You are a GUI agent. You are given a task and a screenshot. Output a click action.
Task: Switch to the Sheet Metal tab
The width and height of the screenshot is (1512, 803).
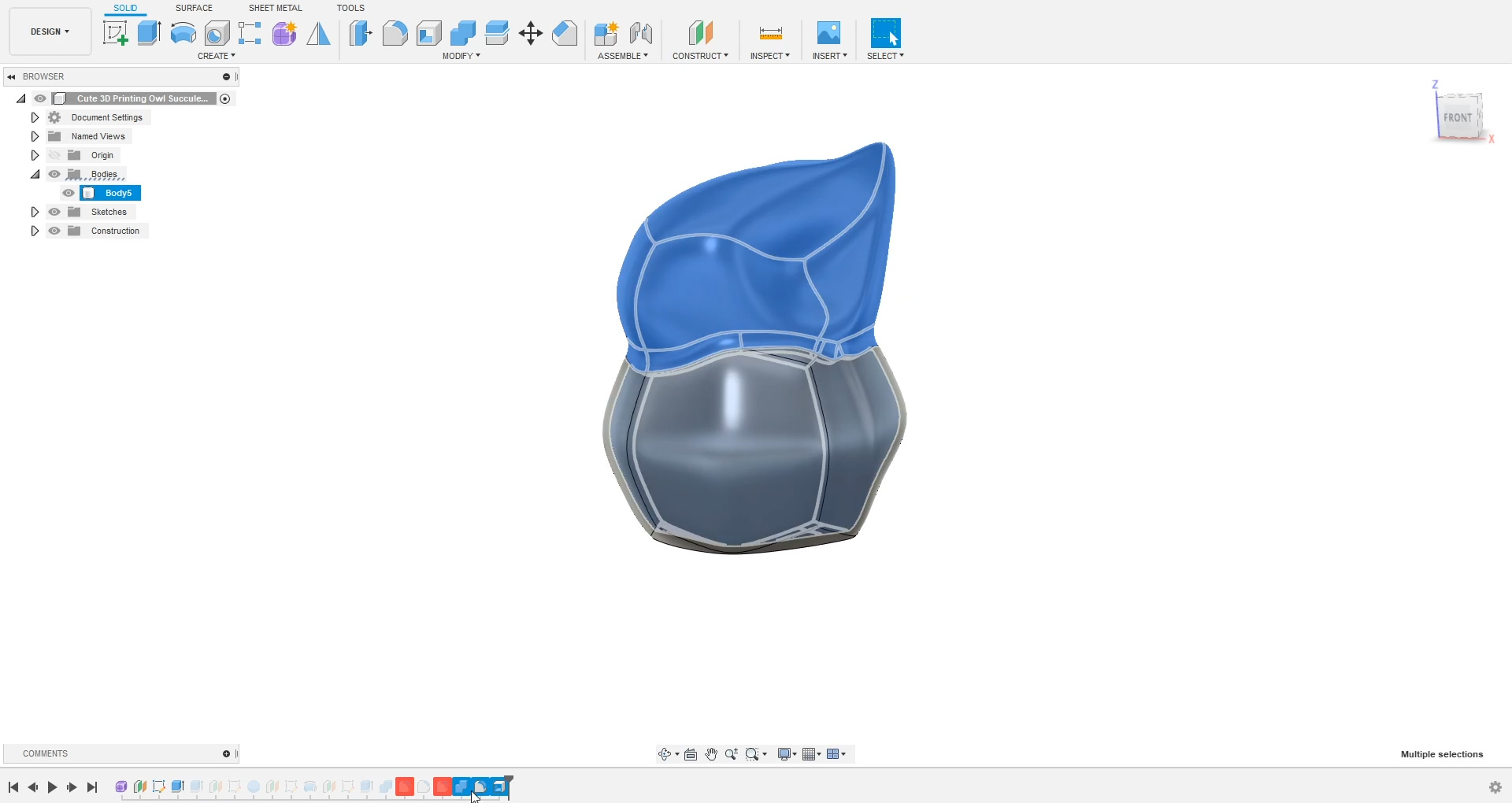pos(276,8)
